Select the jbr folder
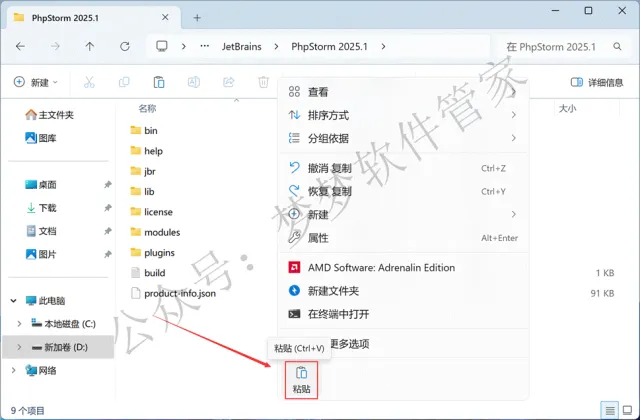 click(x=143, y=171)
